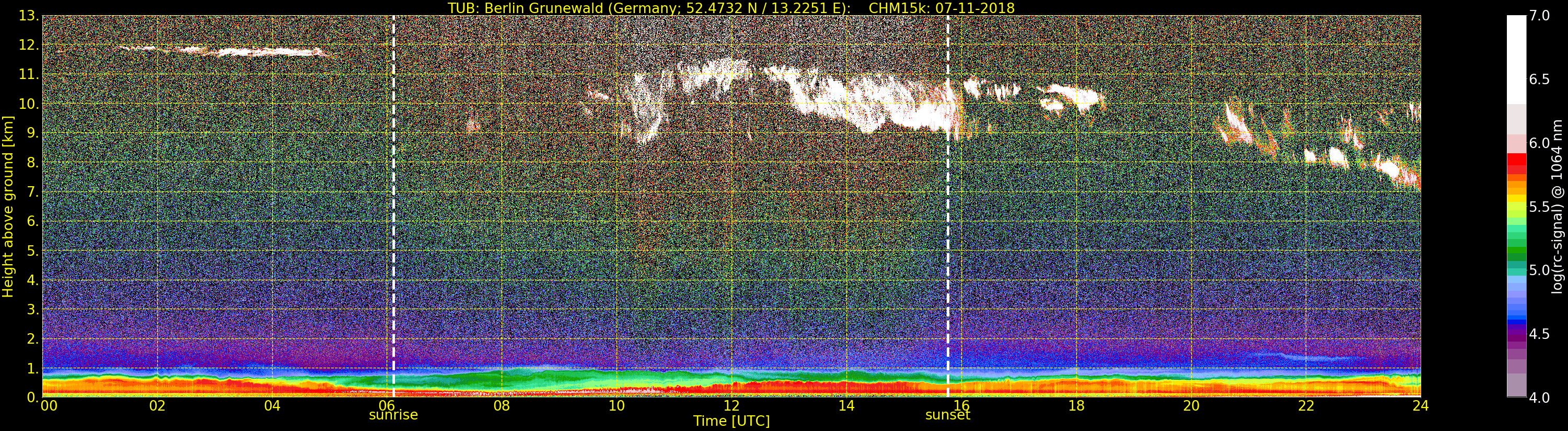Click the "Time [UTC]" axis label
Screen dimensions: 1568x431
pos(731,421)
